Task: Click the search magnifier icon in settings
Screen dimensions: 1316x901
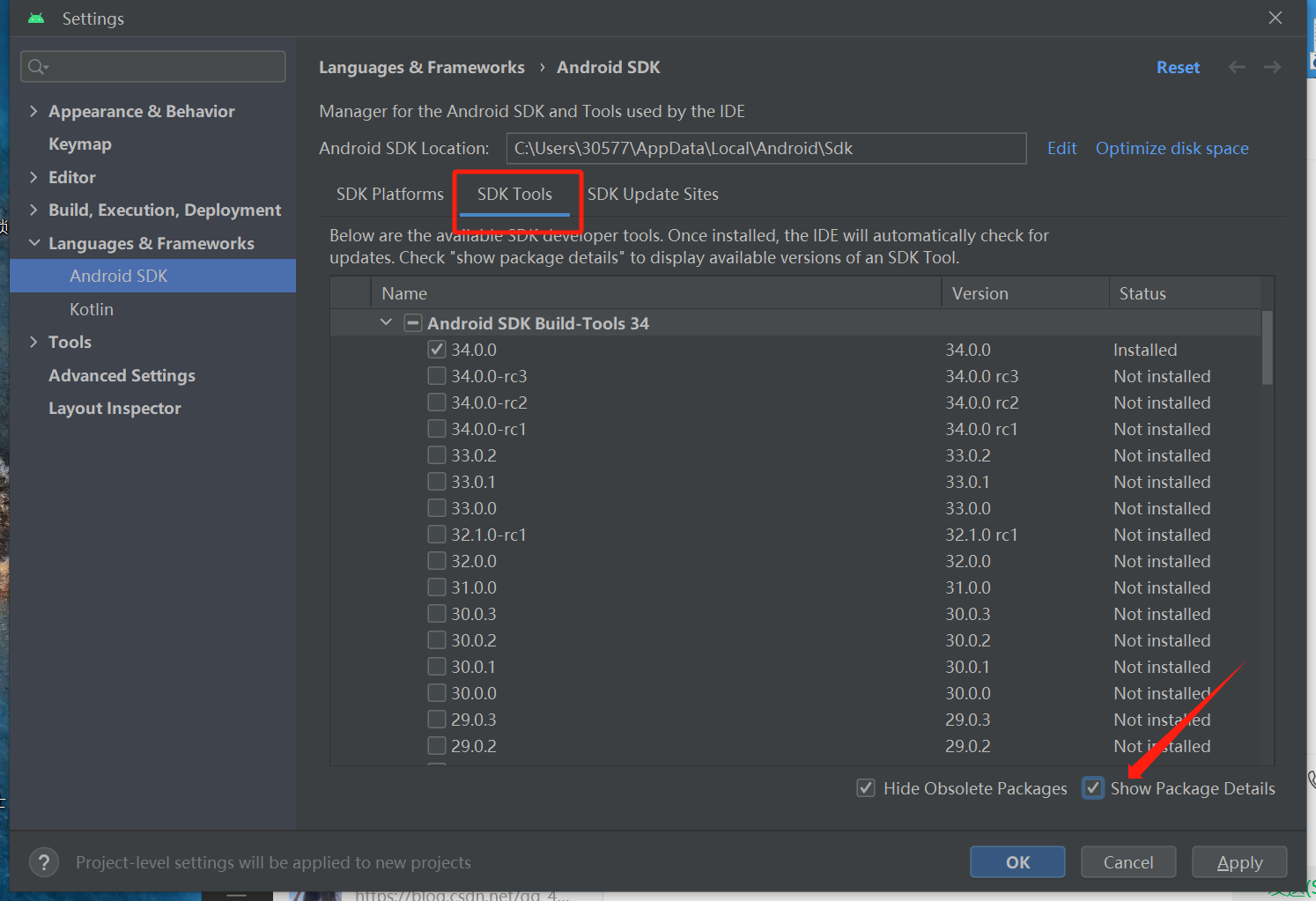Action: coord(37,67)
